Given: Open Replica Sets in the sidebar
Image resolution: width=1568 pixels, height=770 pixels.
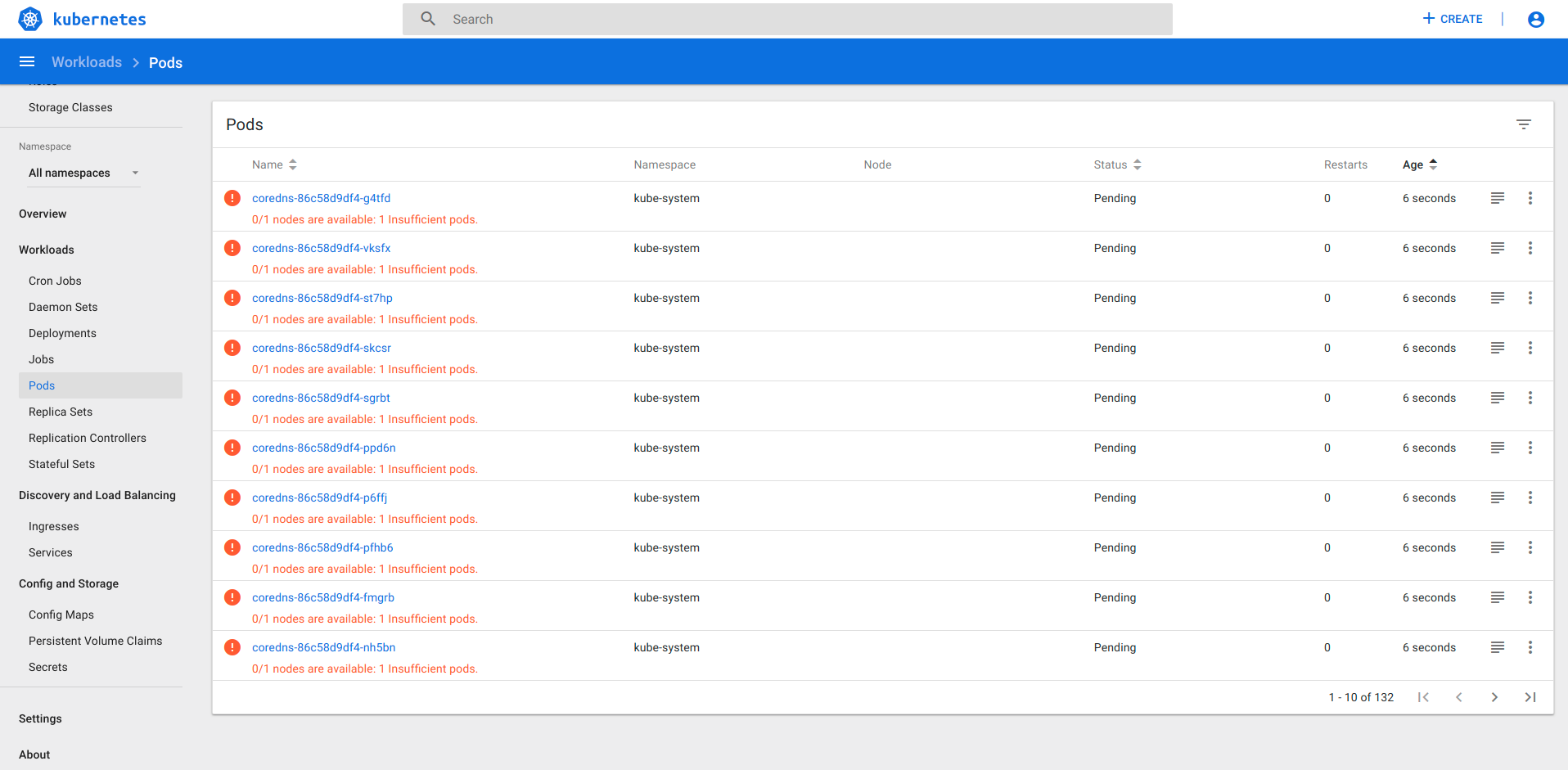Looking at the screenshot, I should (x=61, y=412).
